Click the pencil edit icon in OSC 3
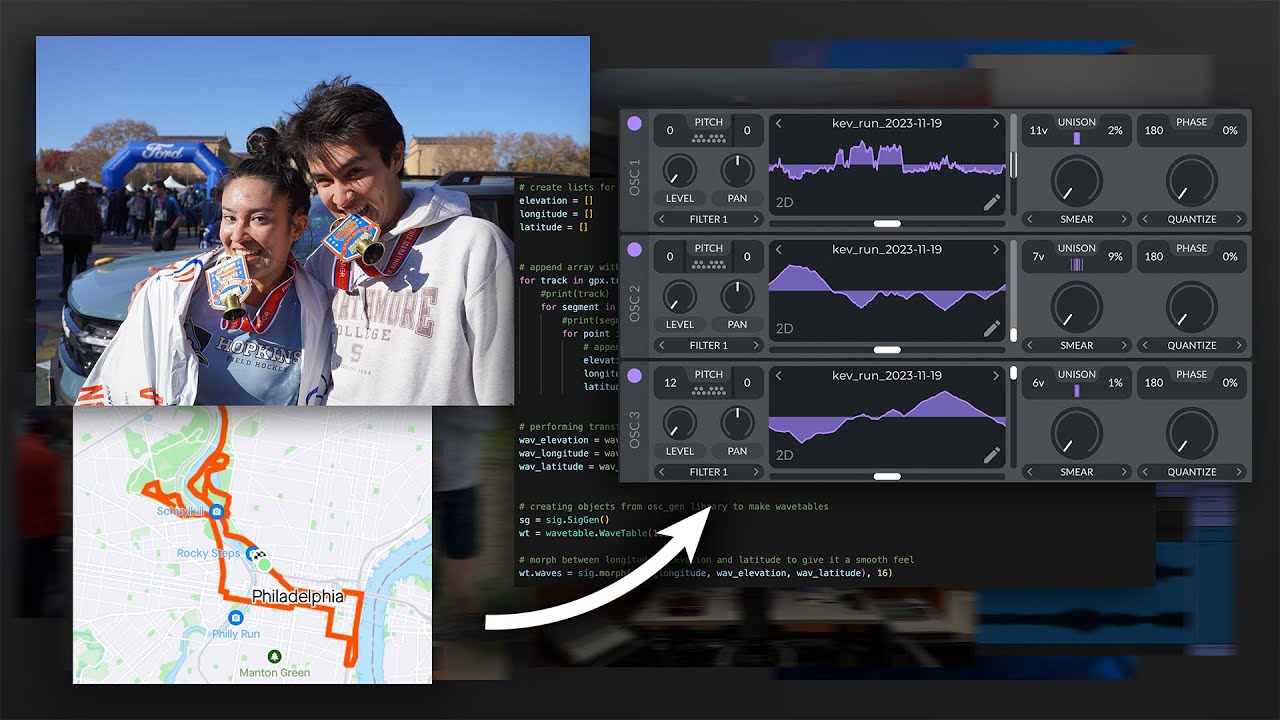 pyautogui.click(x=991, y=455)
